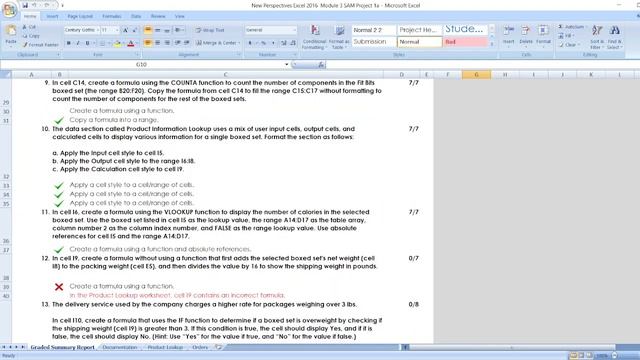Open the font size dropdown
Screen dimensions: 640x360
point(117,30)
